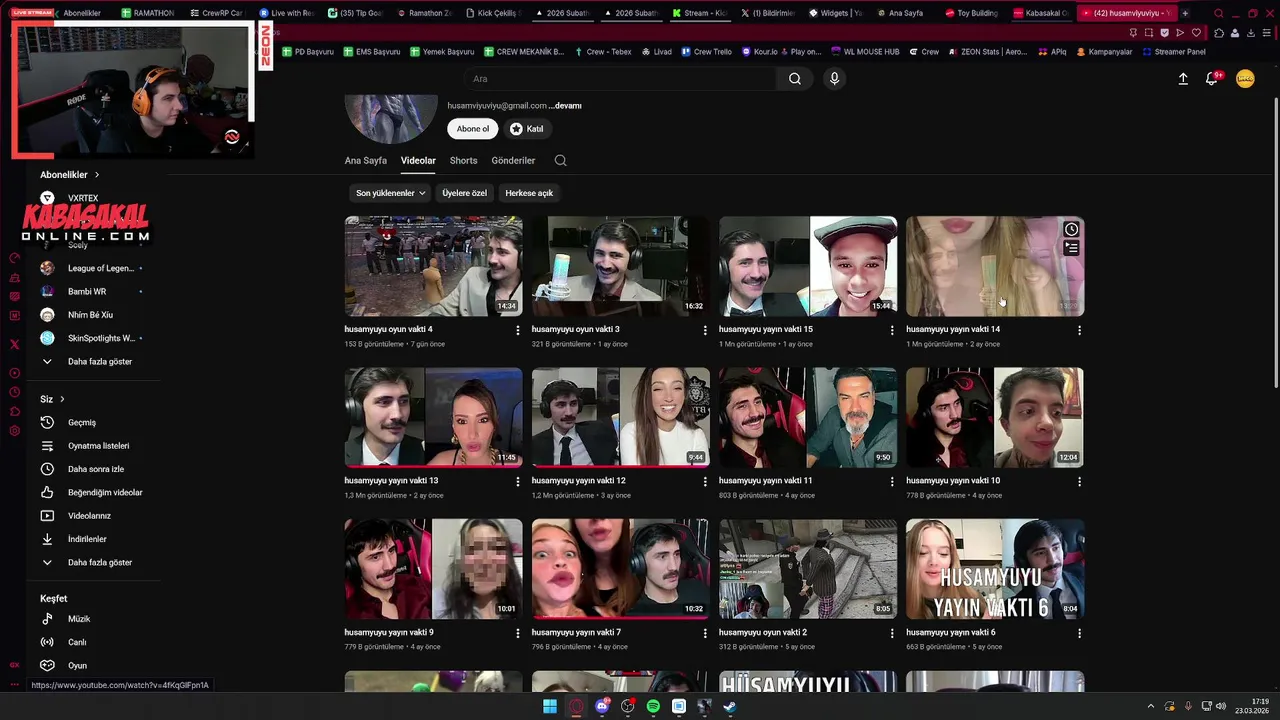Open the upload/create icon in YouTube header

(1183, 79)
